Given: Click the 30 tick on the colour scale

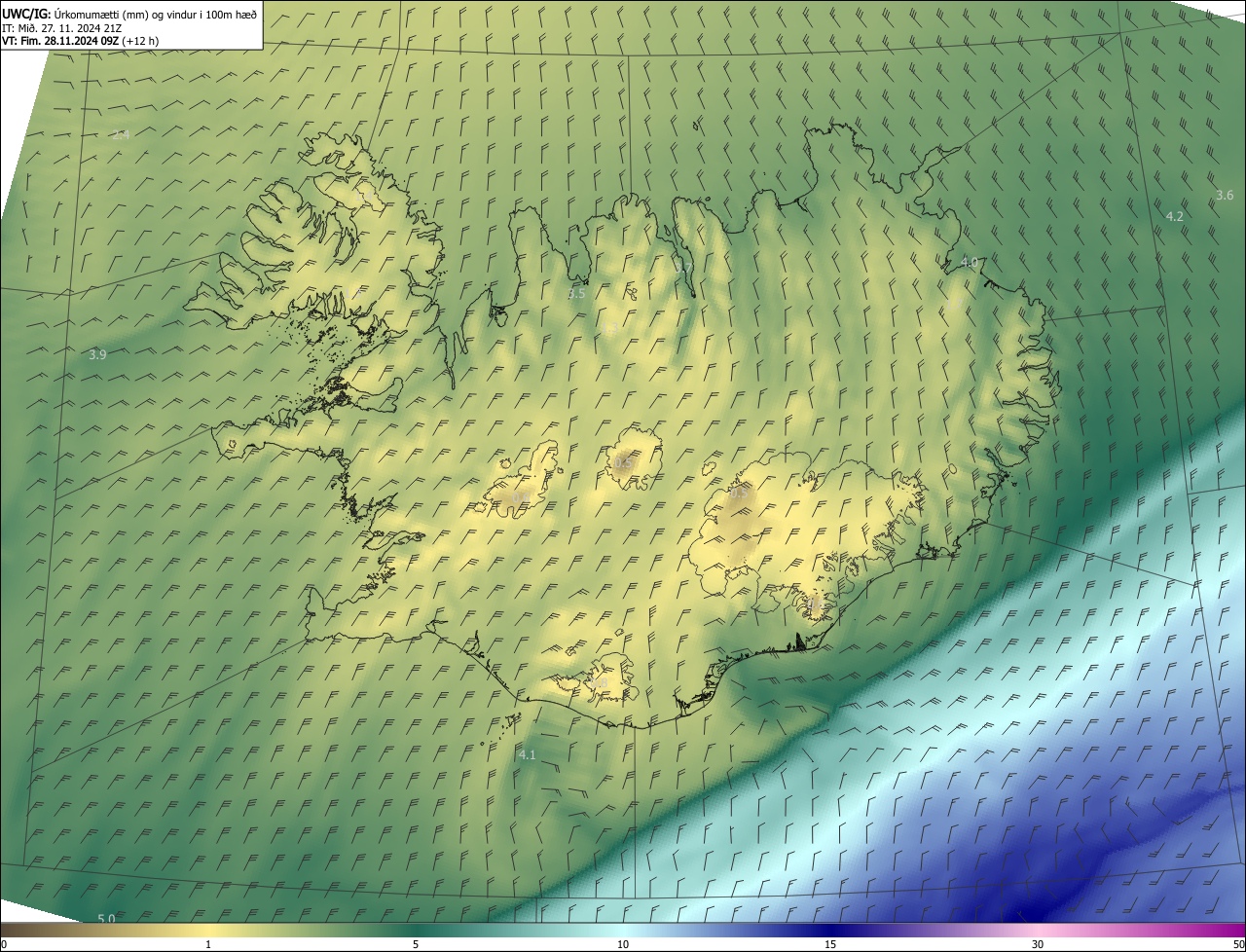Looking at the screenshot, I should coord(1038,944).
